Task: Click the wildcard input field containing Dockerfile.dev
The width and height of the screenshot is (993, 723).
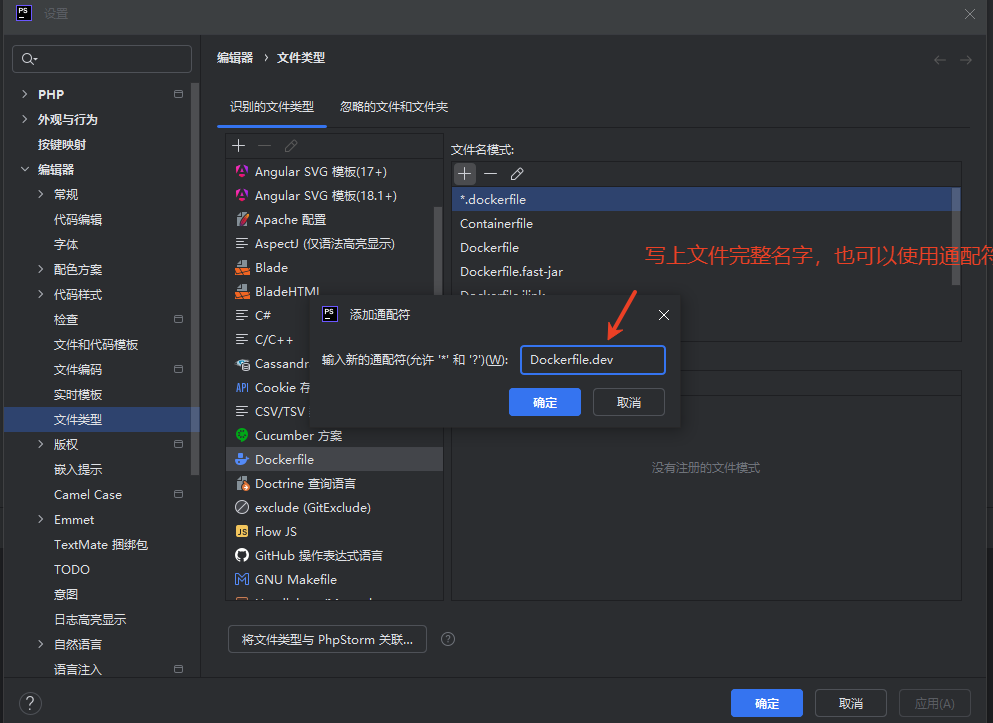Action: coord(592,360)
